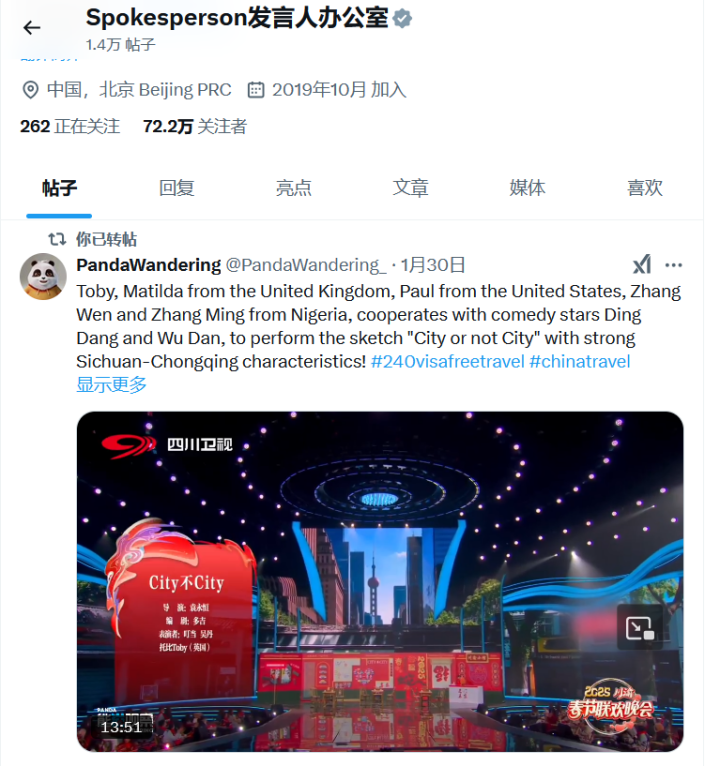Expand post text via 显示更多
Viewport: 720px width, 766px height.
click(111, 384)
